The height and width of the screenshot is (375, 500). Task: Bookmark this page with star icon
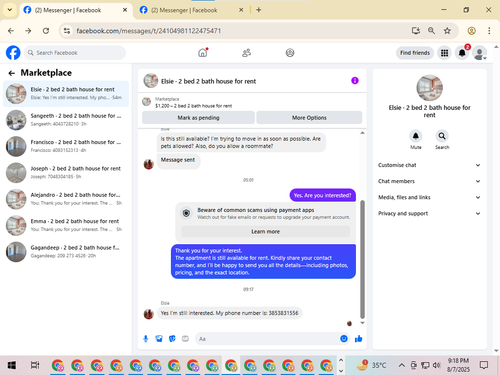click(447, 31)
